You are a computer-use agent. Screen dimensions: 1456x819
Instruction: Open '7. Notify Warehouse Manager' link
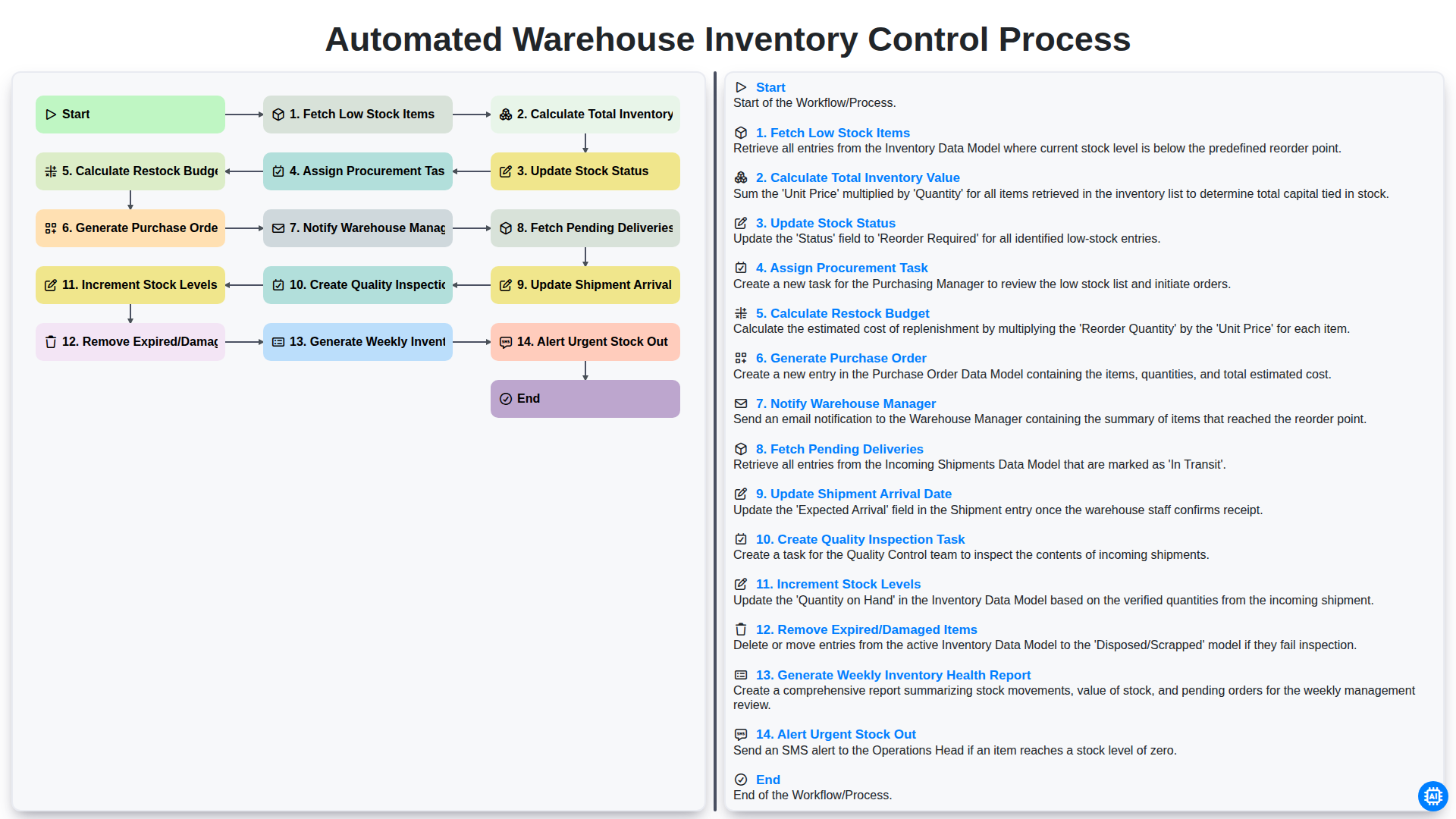(x=846, y=403)
